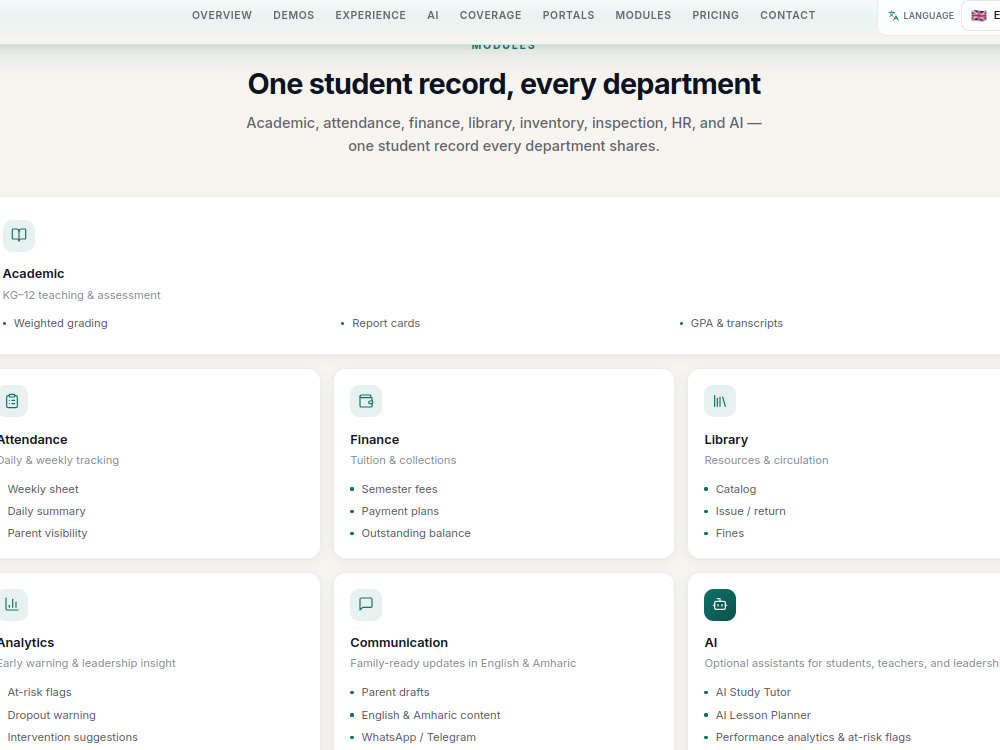Click the Library card heading
Viewport: 1000px width, 750px height.
tap(726, 439)
